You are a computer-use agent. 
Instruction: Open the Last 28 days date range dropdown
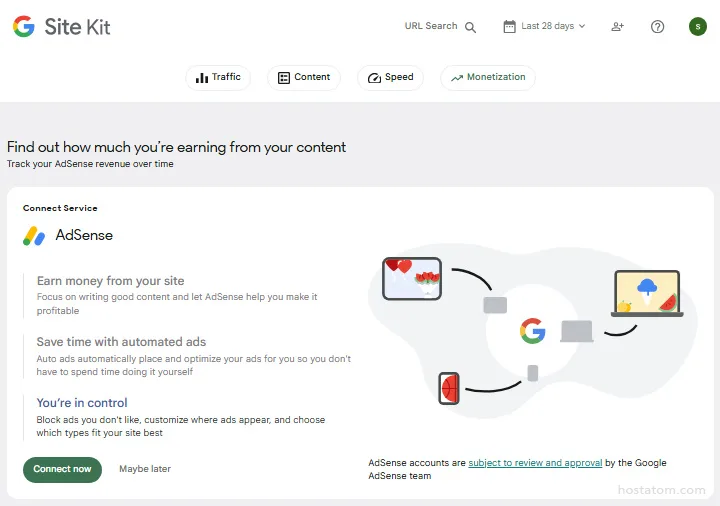coord(545,26)
